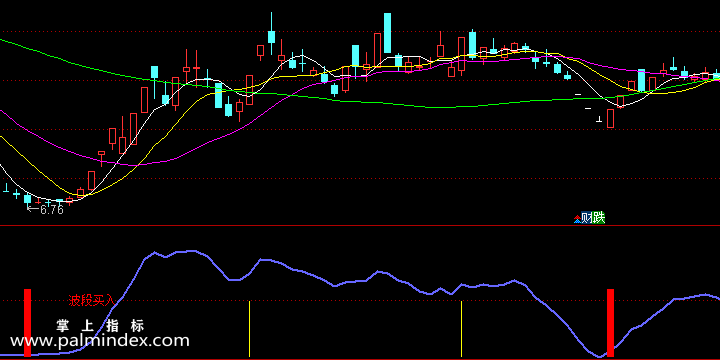Click the 波段买入 indicator label
This screenshot has height=360, width=720.
91,301
